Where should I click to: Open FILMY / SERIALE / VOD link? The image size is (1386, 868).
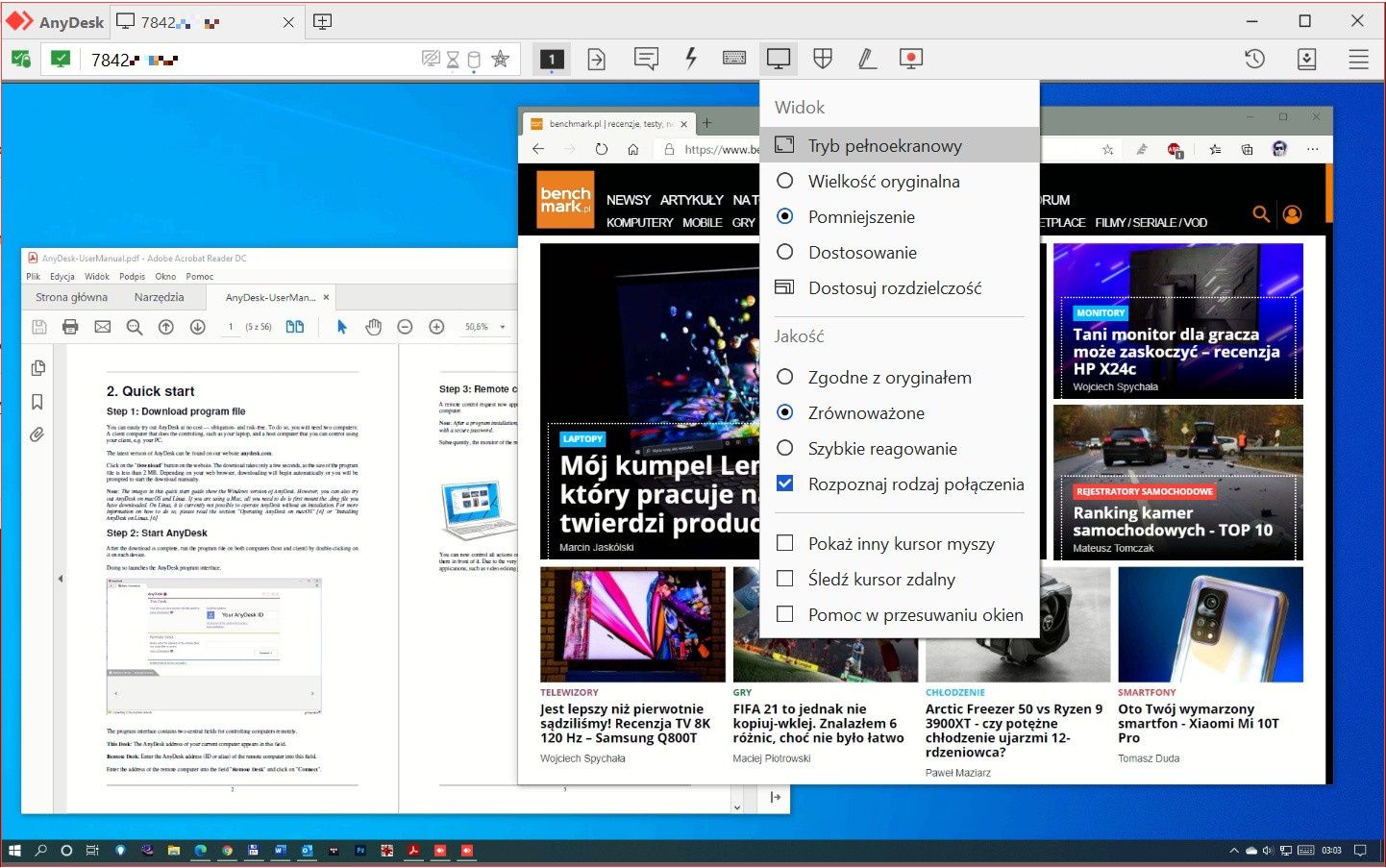(x=1151, y=222)
